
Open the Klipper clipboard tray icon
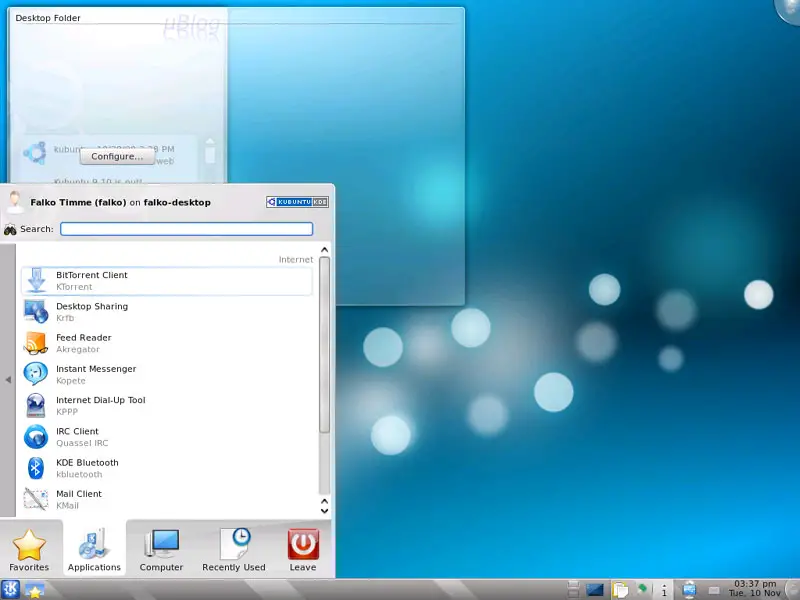tap(619, 590)
